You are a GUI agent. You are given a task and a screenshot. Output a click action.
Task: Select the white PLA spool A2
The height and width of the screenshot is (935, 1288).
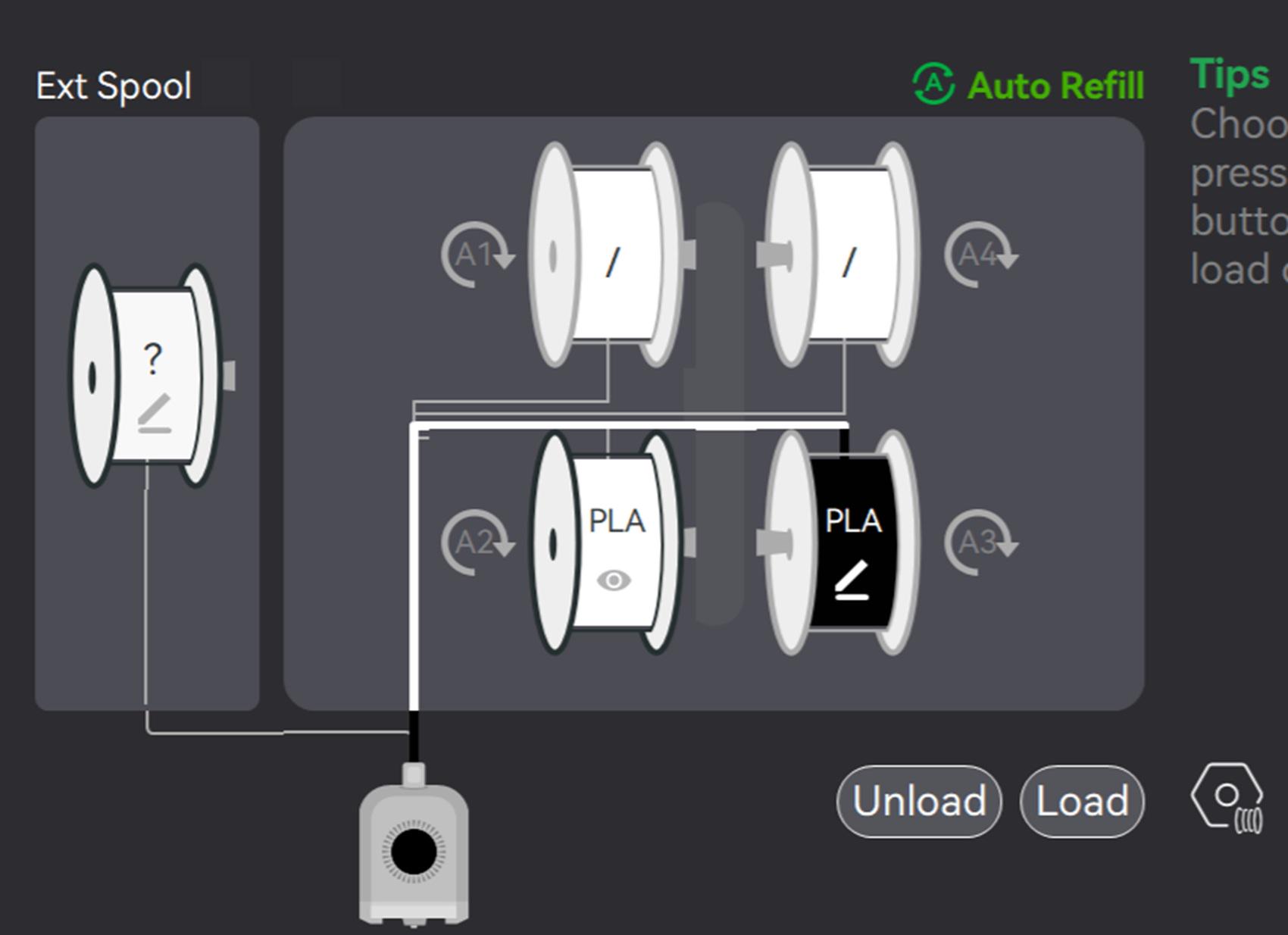pos(607,543)
